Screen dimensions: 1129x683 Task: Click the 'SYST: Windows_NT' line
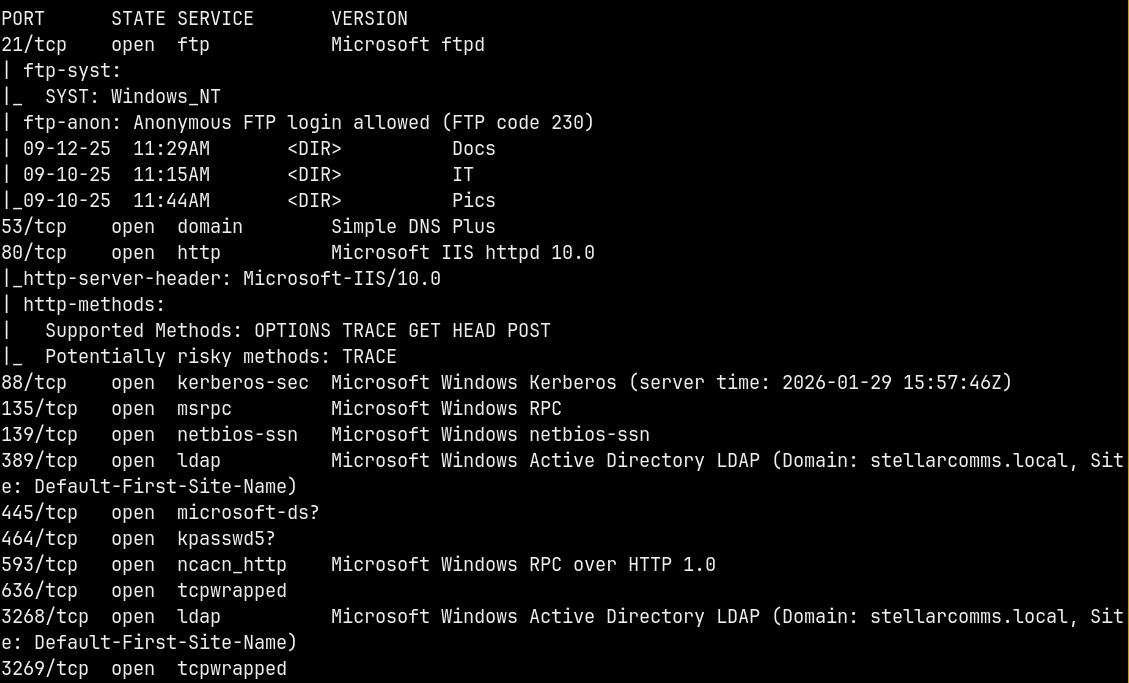click(132, 96)
